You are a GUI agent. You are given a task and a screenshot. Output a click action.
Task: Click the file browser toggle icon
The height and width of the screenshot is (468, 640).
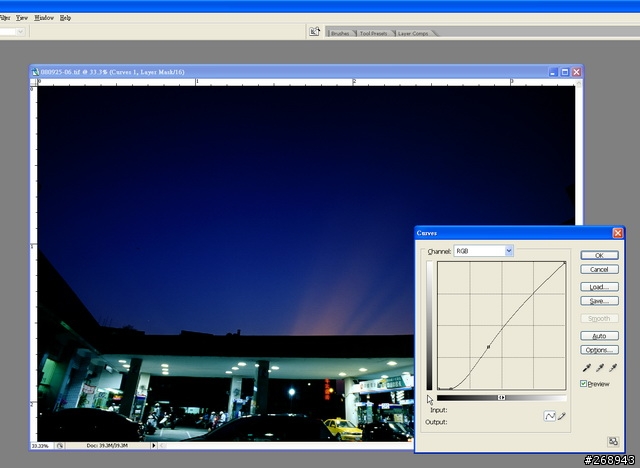314,31
